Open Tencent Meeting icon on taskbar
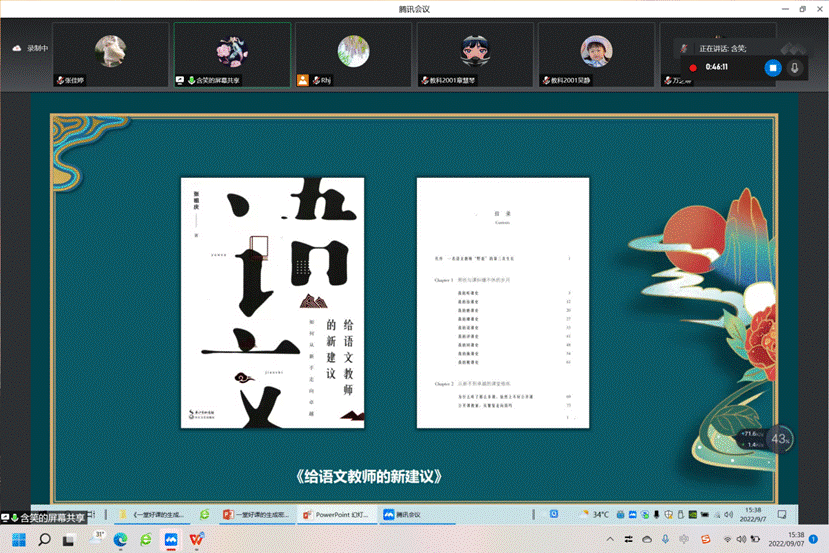Screen dimensions: 829x553 pos(171,539)
